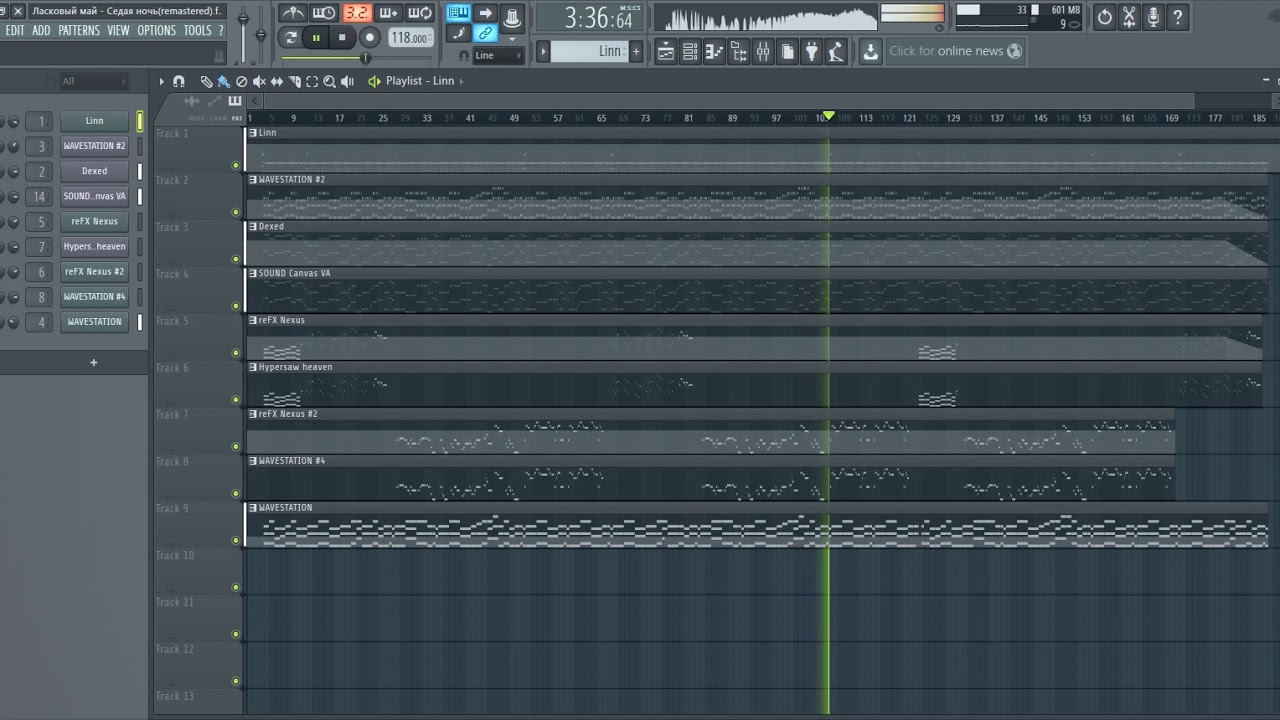The width and height of the screenshot is (1280, 720).
Task: Open the channel filter All dropdown
Action: coord(94,81)
